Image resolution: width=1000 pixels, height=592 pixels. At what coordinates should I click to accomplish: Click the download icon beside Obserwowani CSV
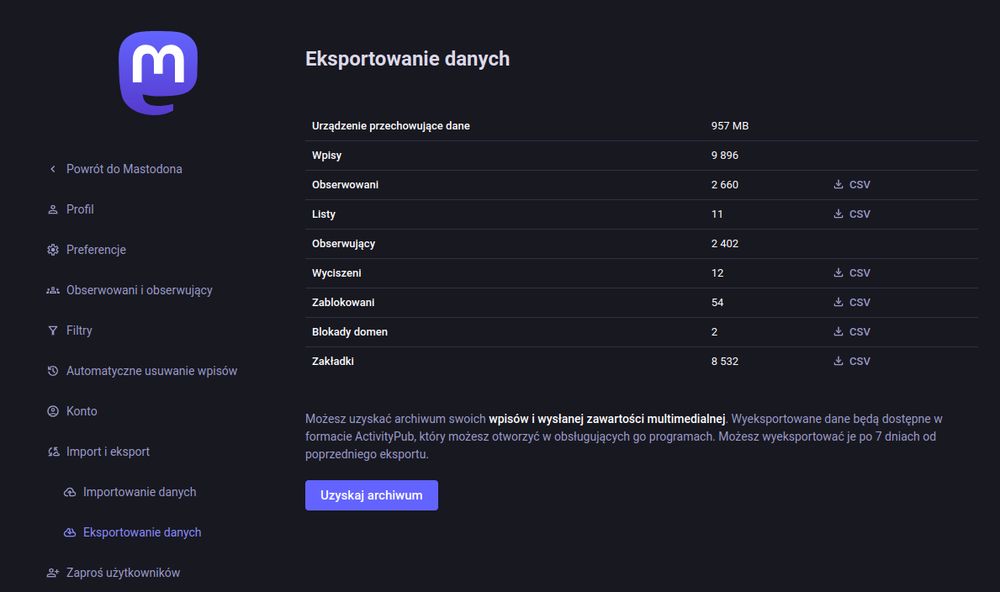pos(837,184)
